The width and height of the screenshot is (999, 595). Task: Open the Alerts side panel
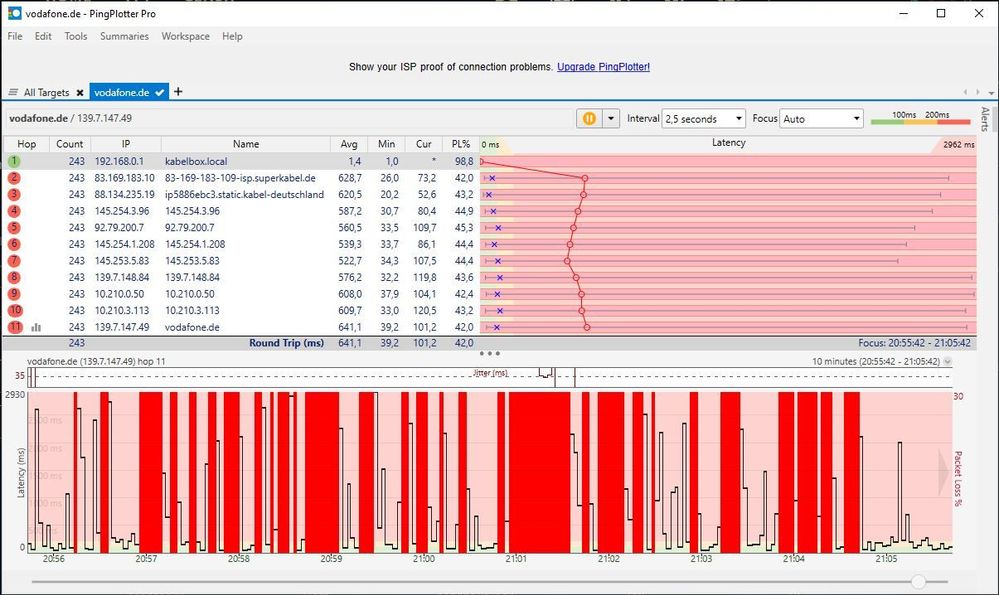pos(985,120)
